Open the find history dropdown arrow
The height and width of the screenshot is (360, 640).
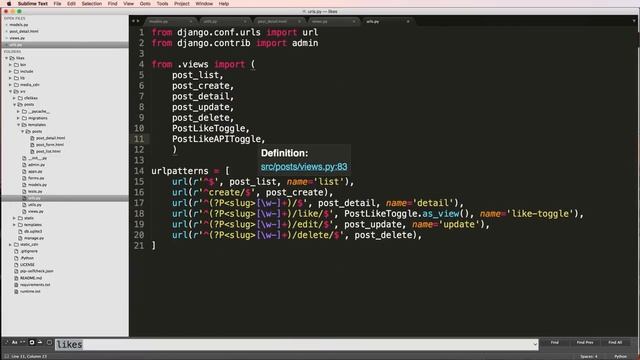coord(535,344)
